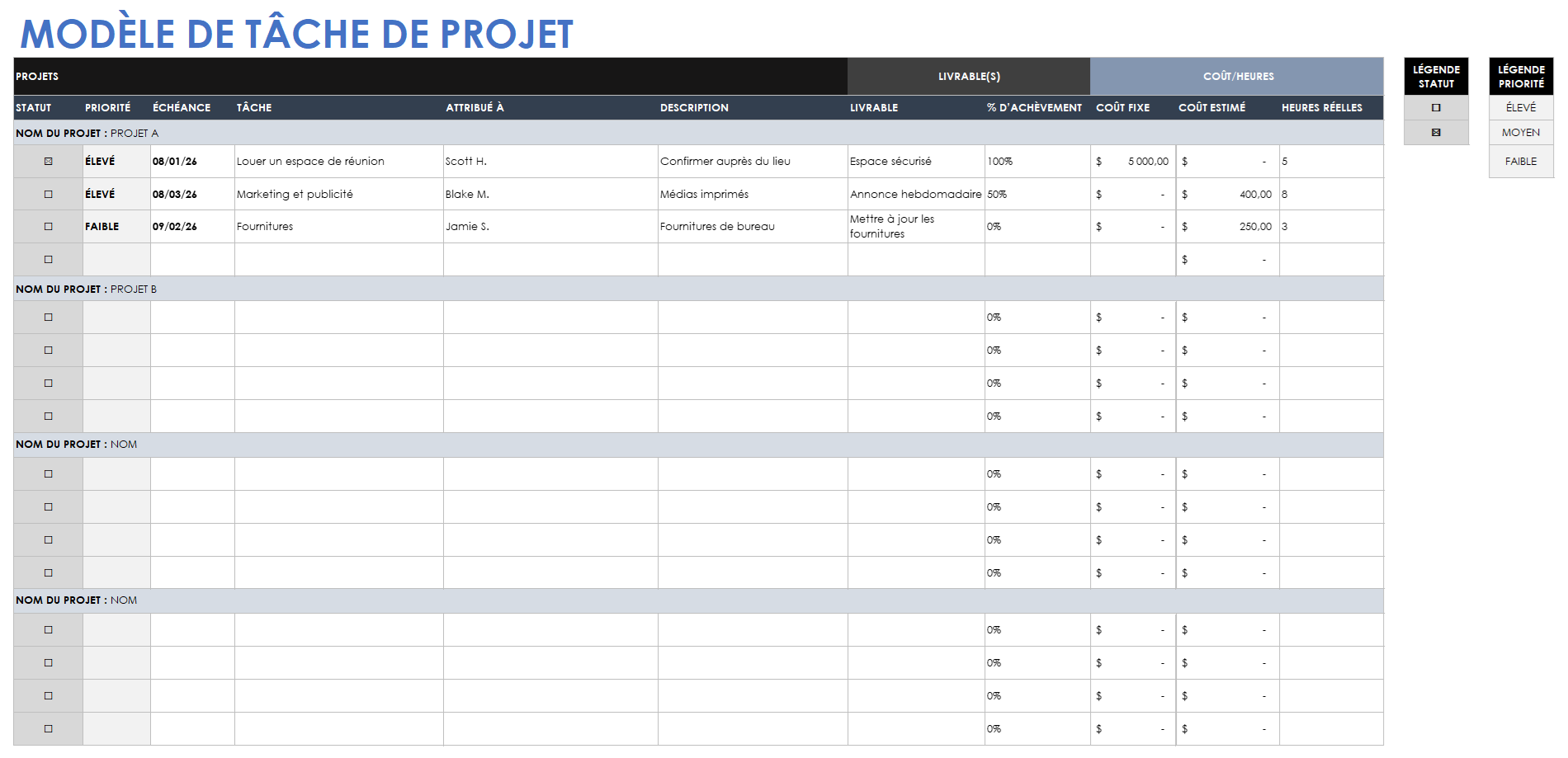The width and height of the screenshot is (1568, 758).
Task: Select the FAIBLE priority legend cell
Action: click(x=1521, y=162)
